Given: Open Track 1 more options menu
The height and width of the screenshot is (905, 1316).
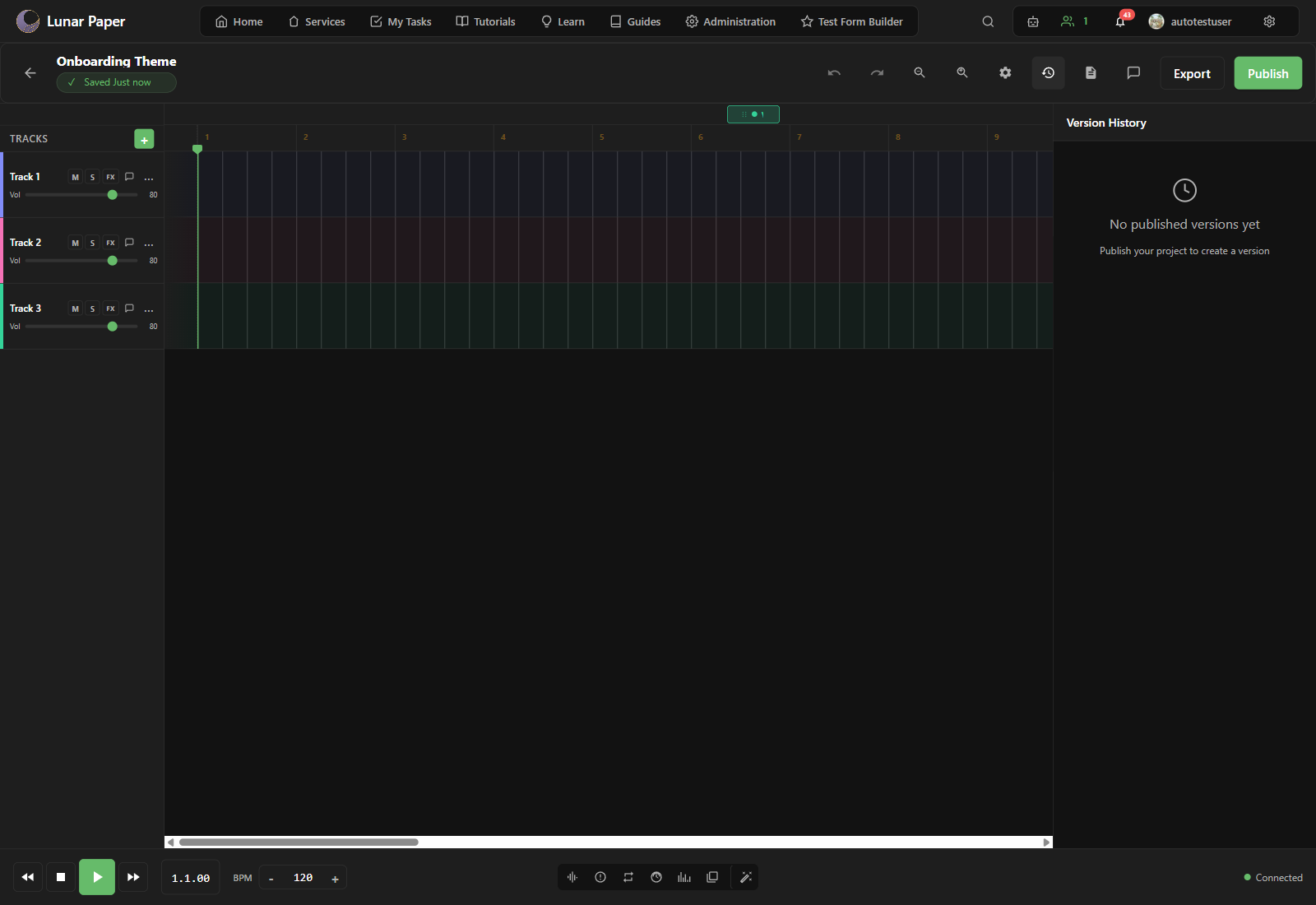Looking at the screenshot, I should coord(149,177).
